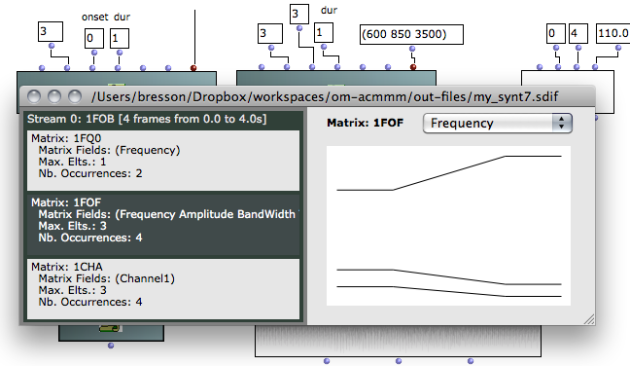Click the 110.0 value box
The height and width of the screenshot is (366, 630).
point(613,33)
